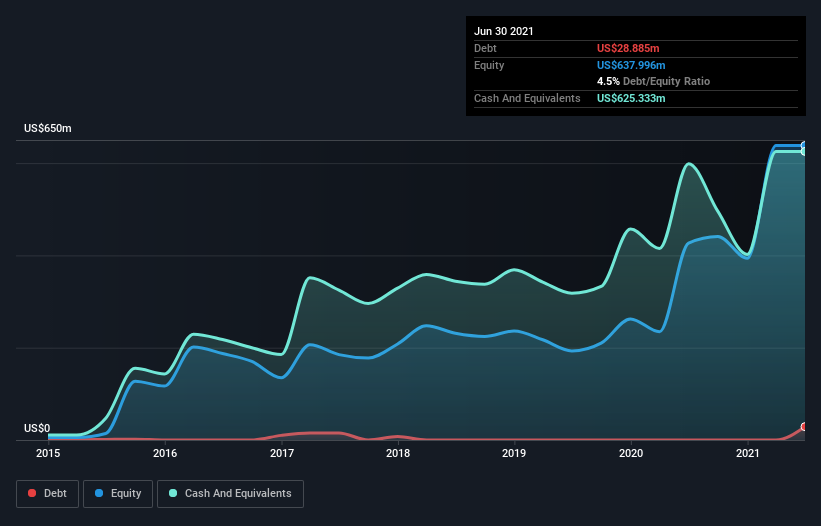The height and width of the screenshot is (526, 821).
Task: Click the blue Equity endpoint marker
Action: [x=804, y=146]
